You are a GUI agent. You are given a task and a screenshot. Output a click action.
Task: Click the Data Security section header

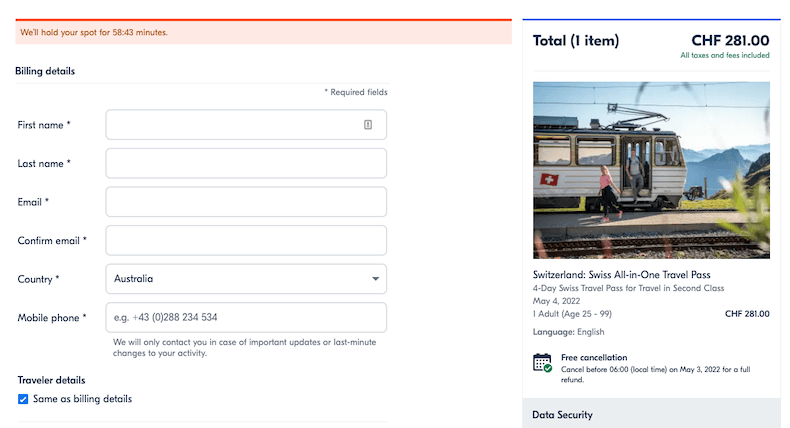[563, 414]
